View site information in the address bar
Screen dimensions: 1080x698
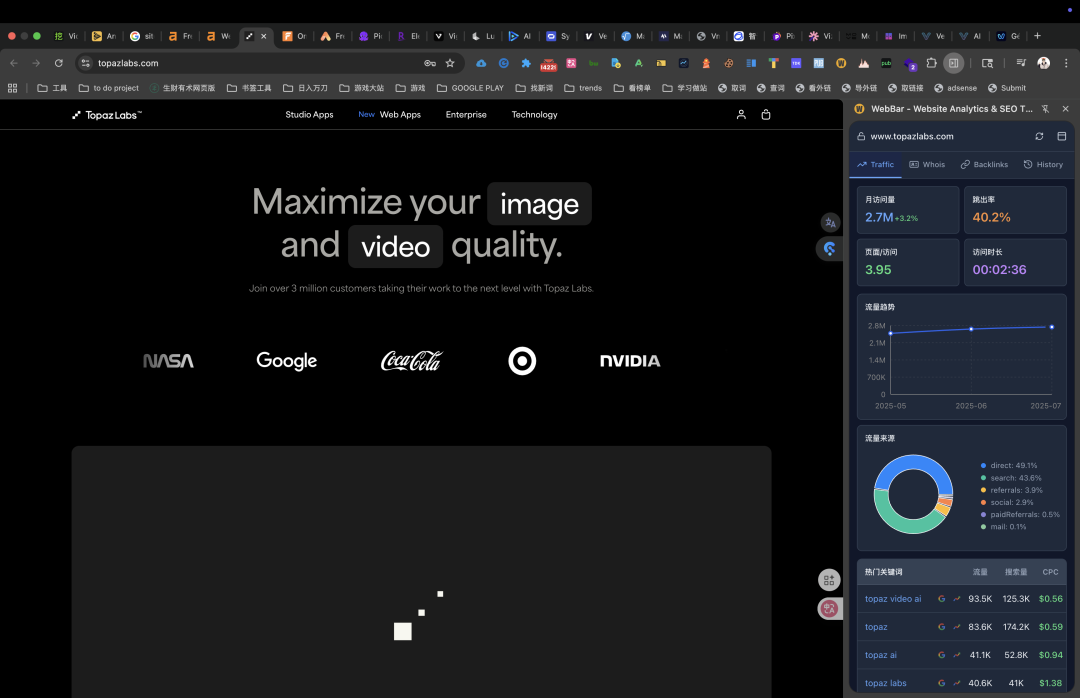coord(85,63)
